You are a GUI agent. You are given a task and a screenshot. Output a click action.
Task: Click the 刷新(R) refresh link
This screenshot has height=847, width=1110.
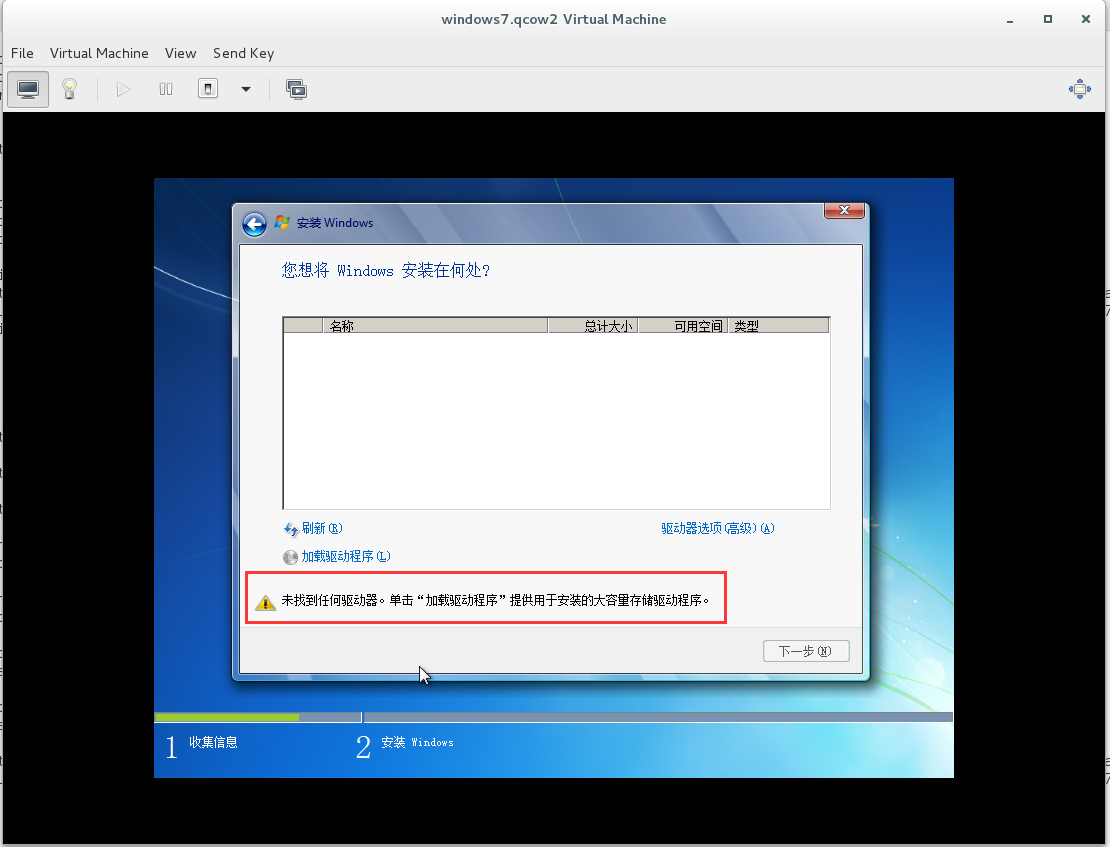pos(321,528)
